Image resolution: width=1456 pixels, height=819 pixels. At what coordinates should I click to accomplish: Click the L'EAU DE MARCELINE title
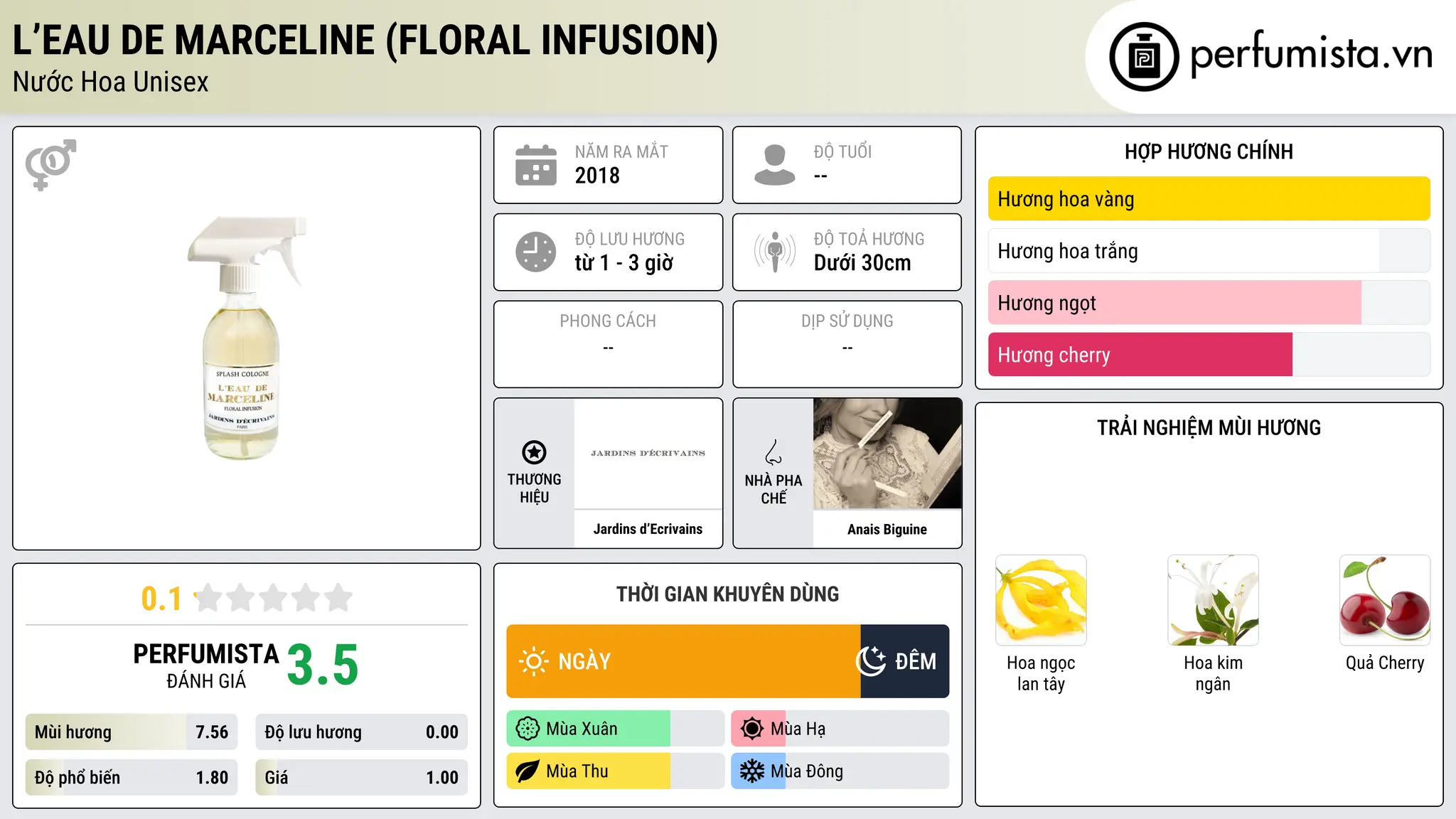point(365,41)
